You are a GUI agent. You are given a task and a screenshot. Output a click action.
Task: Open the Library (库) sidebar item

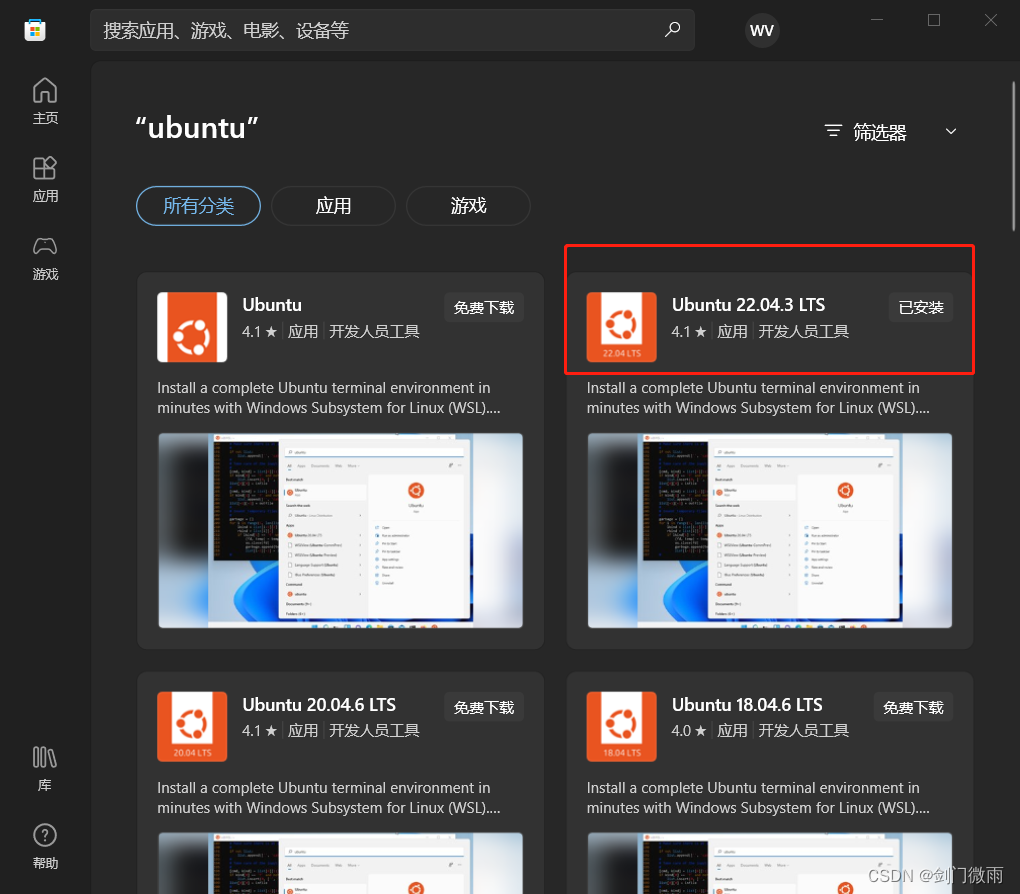coord(45,768)
